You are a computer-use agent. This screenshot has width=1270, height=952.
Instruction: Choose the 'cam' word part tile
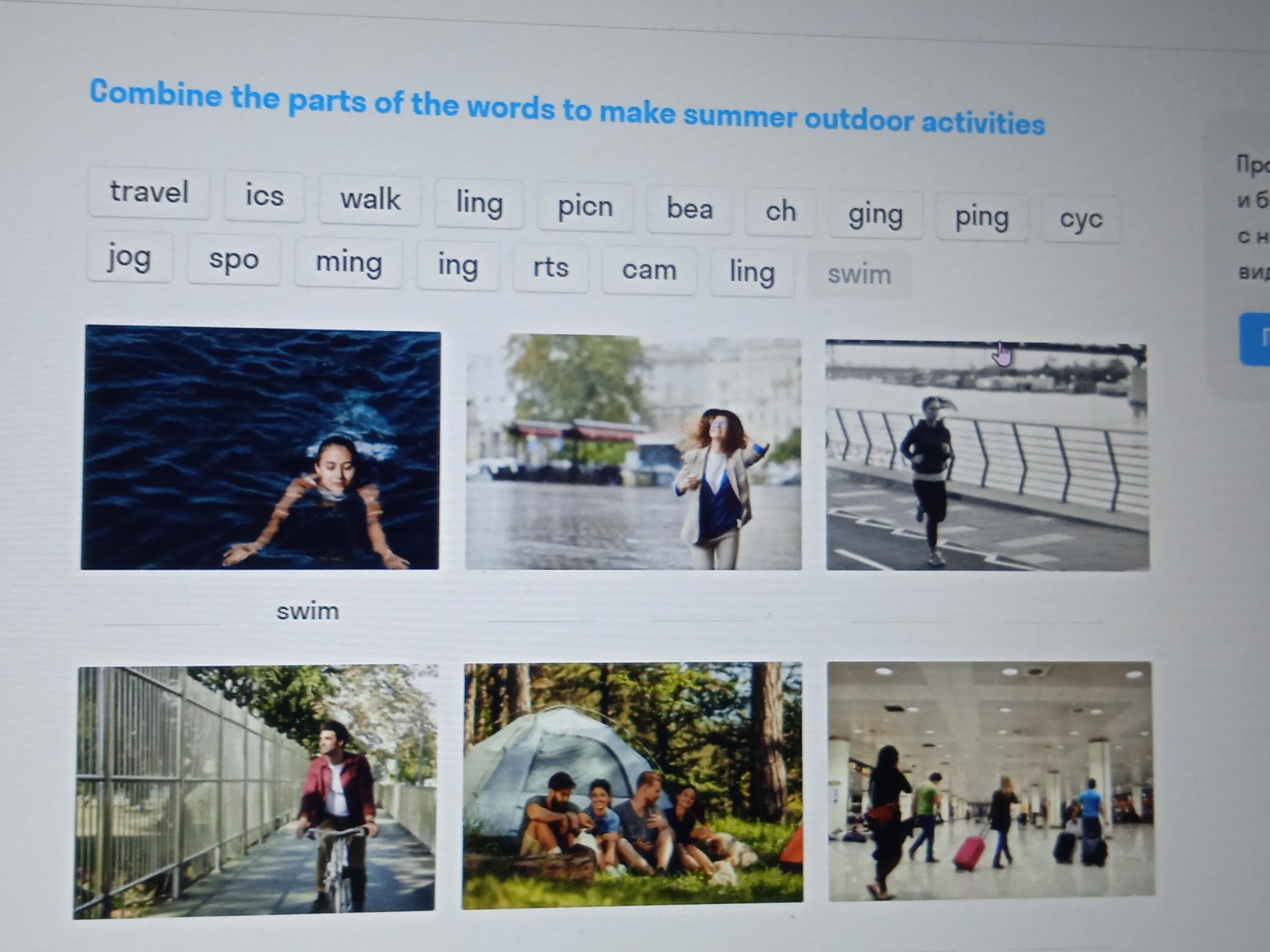(x=649, y=270)
